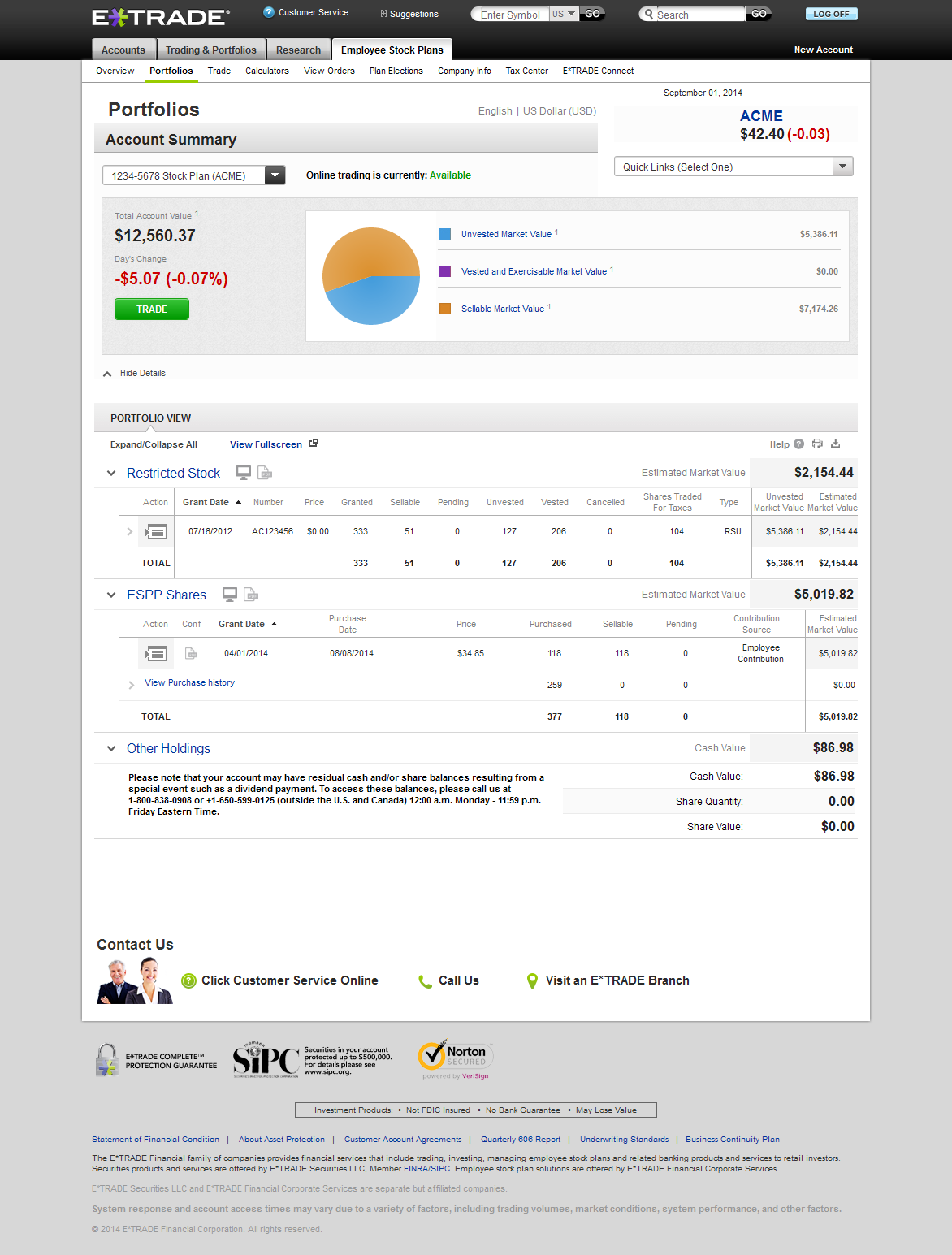Click the Enter Symbol input field
The image size is (952, 1255).
pyautogui.click(x=510, y=15)
